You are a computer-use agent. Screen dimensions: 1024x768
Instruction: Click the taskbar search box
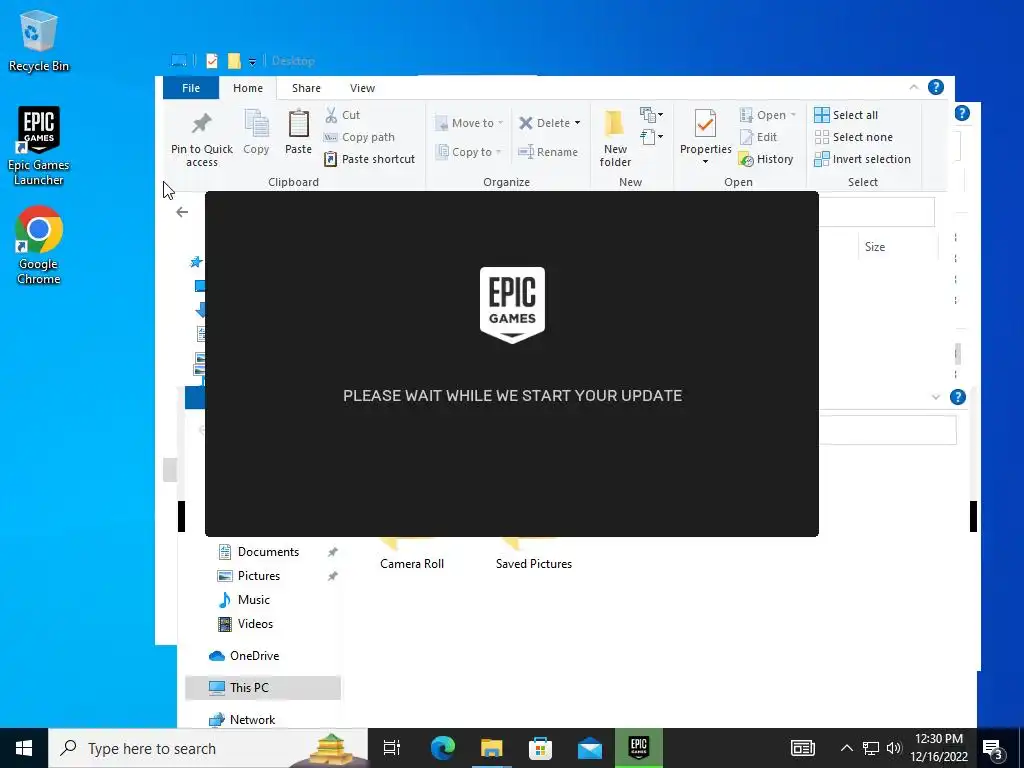(208, 748)
